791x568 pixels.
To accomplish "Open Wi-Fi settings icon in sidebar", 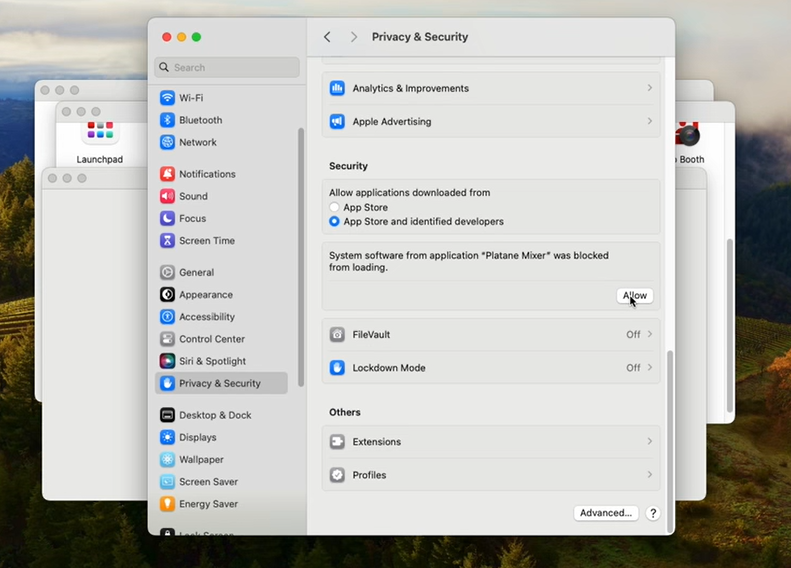I will (x=167, y=98).
